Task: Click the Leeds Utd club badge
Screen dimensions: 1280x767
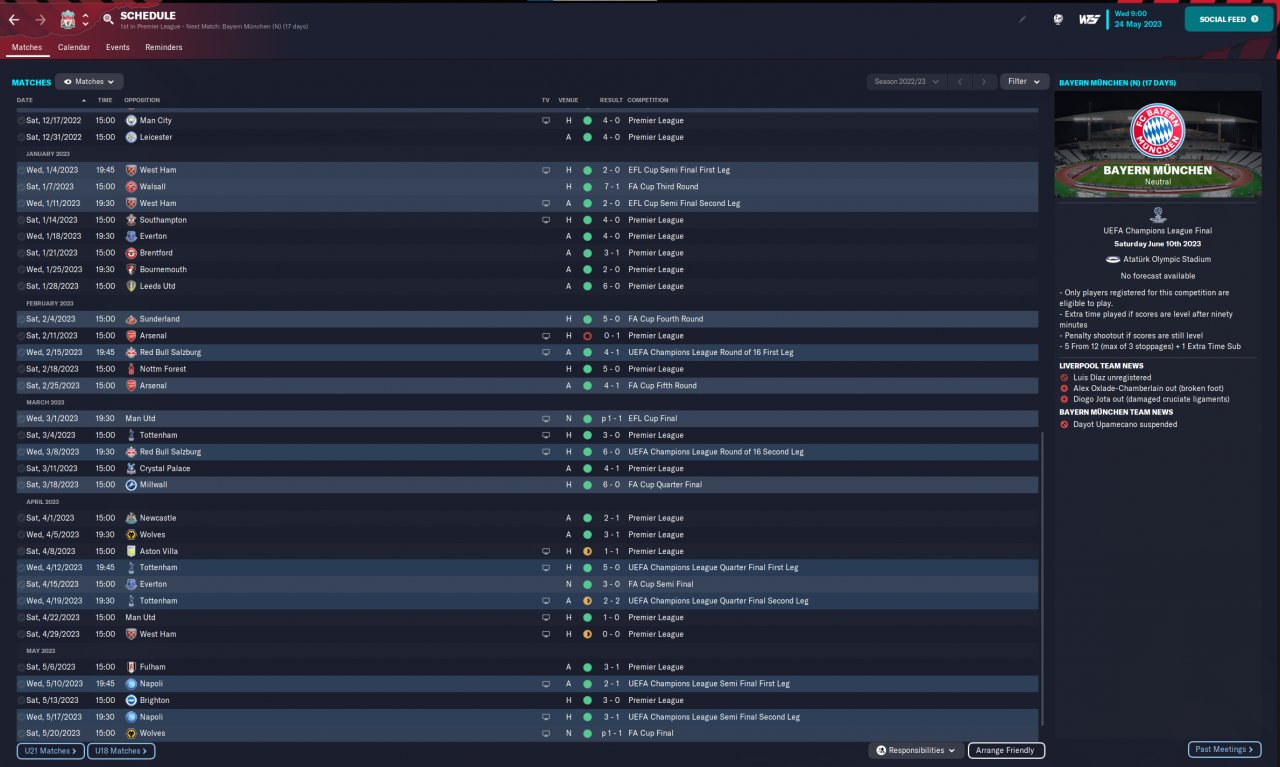Action: click(x=131, y=286)
